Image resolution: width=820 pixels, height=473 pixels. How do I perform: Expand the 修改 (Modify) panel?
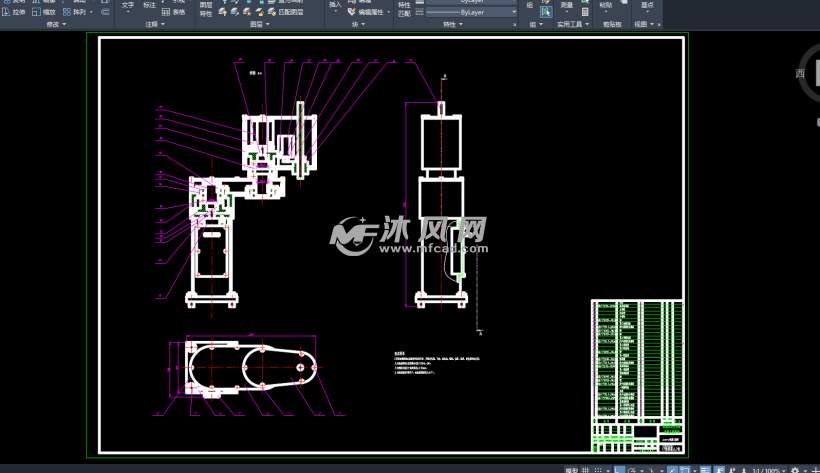tap(62, 23)
